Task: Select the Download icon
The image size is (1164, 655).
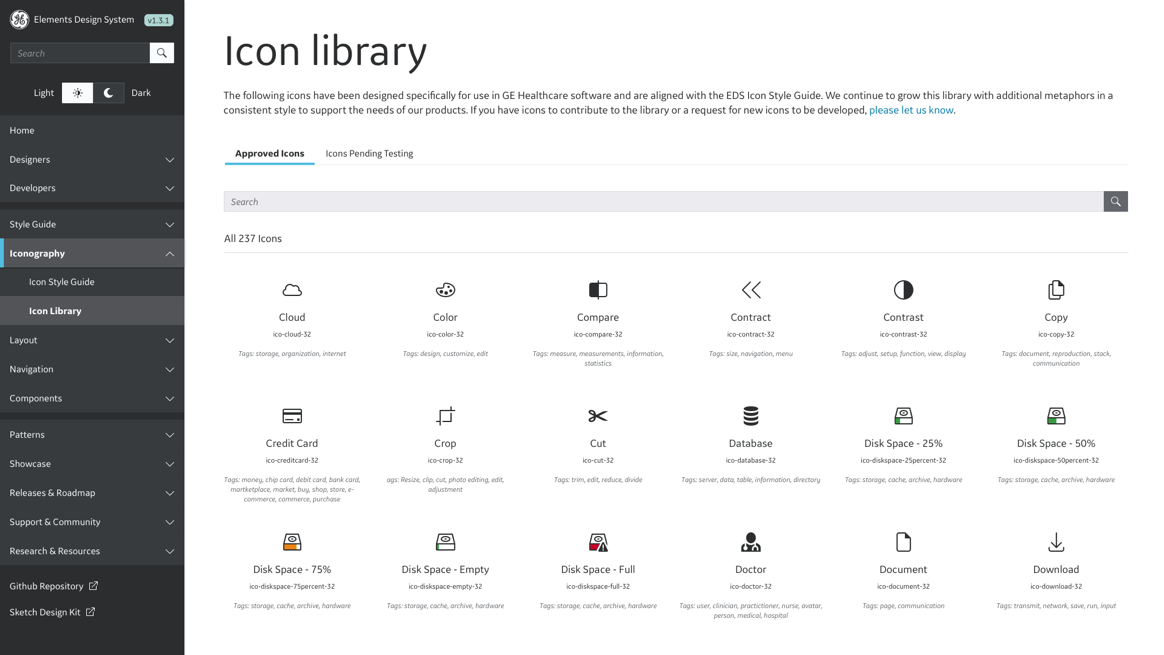Action: 1056,542
